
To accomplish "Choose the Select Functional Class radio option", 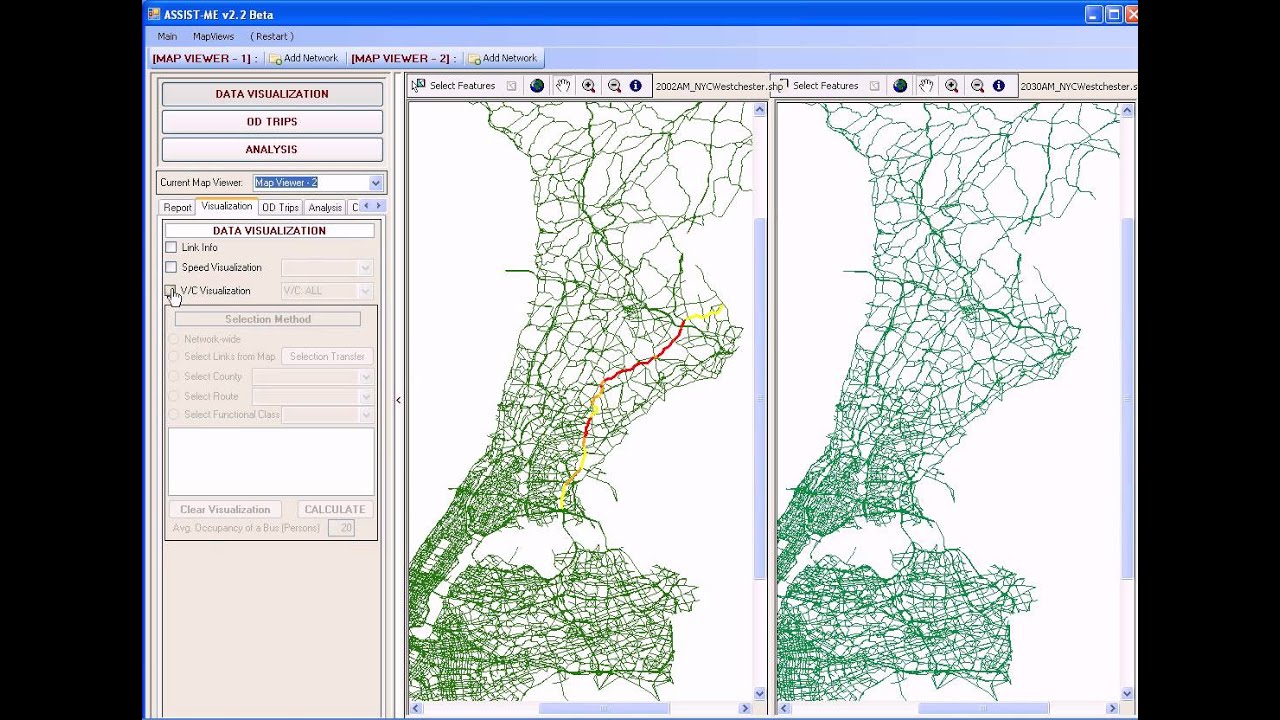I will pyautogui.click(x=174, y=414).
